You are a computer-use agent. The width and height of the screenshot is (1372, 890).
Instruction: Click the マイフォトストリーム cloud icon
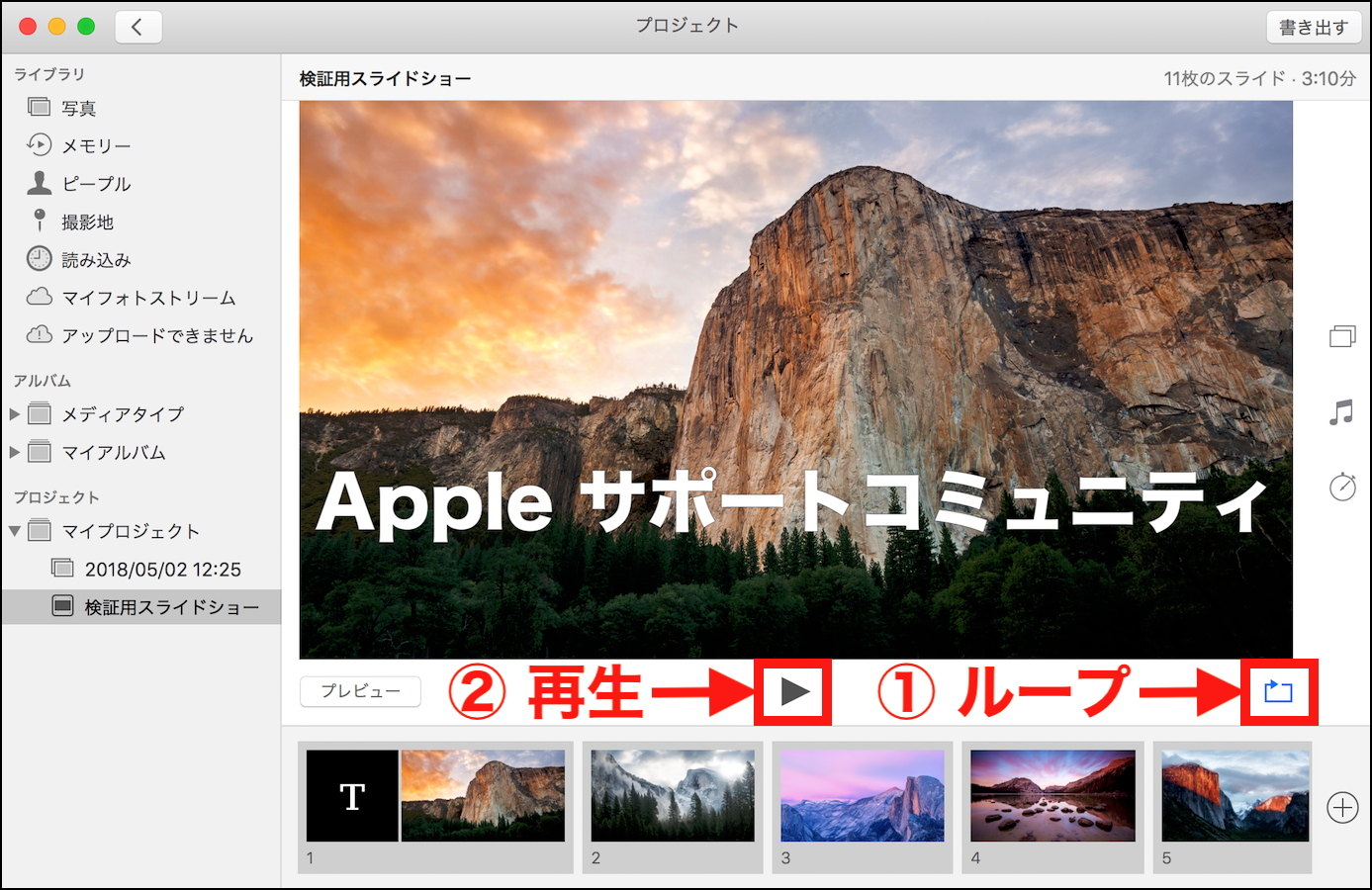tap(40, 297)
